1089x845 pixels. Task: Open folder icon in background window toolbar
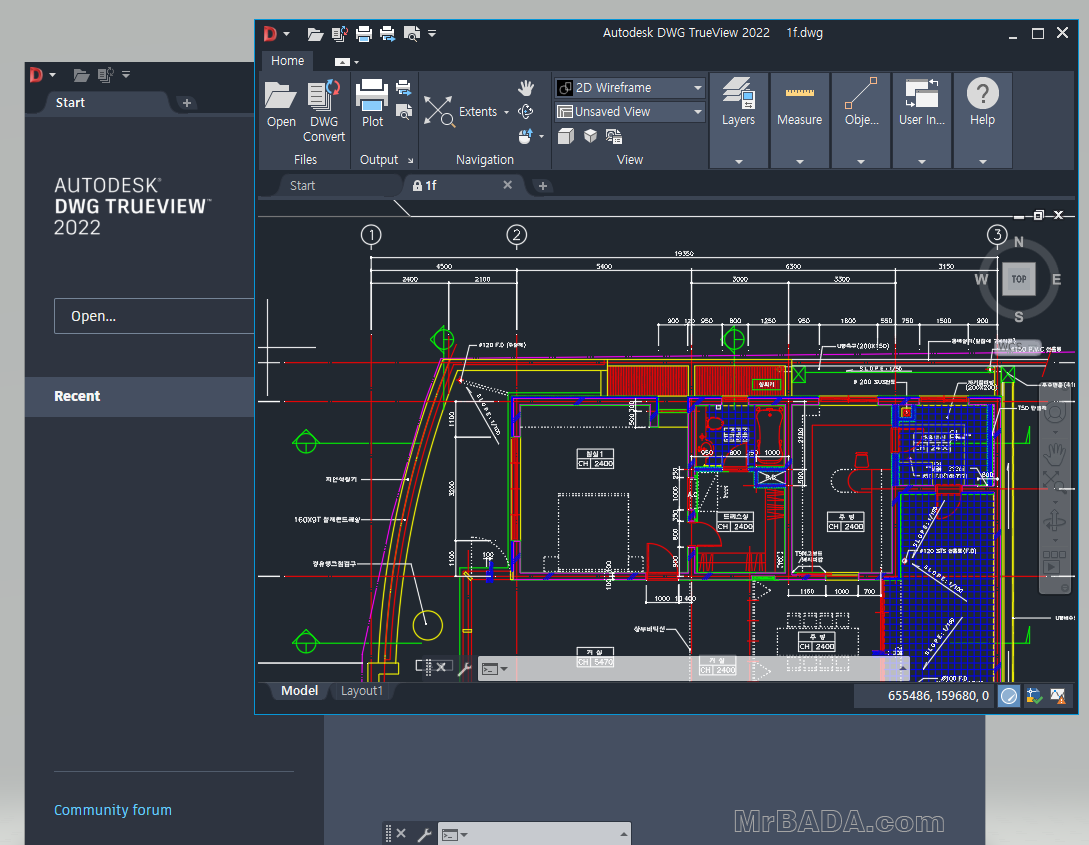click(81, 74)
